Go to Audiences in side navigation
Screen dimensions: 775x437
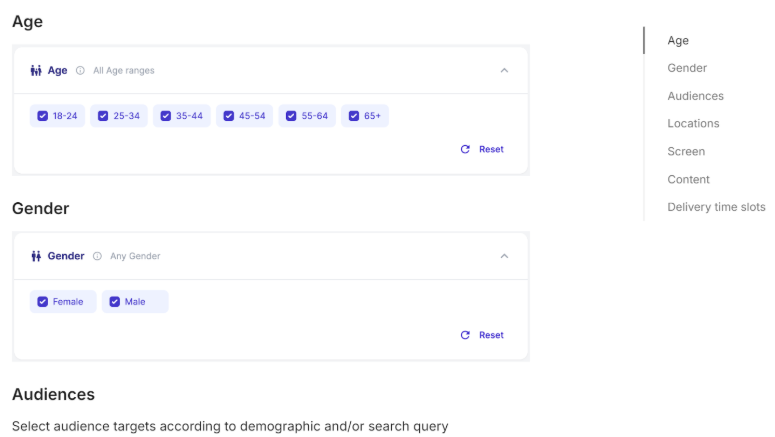pyautogui.click(x=695, y=96)
